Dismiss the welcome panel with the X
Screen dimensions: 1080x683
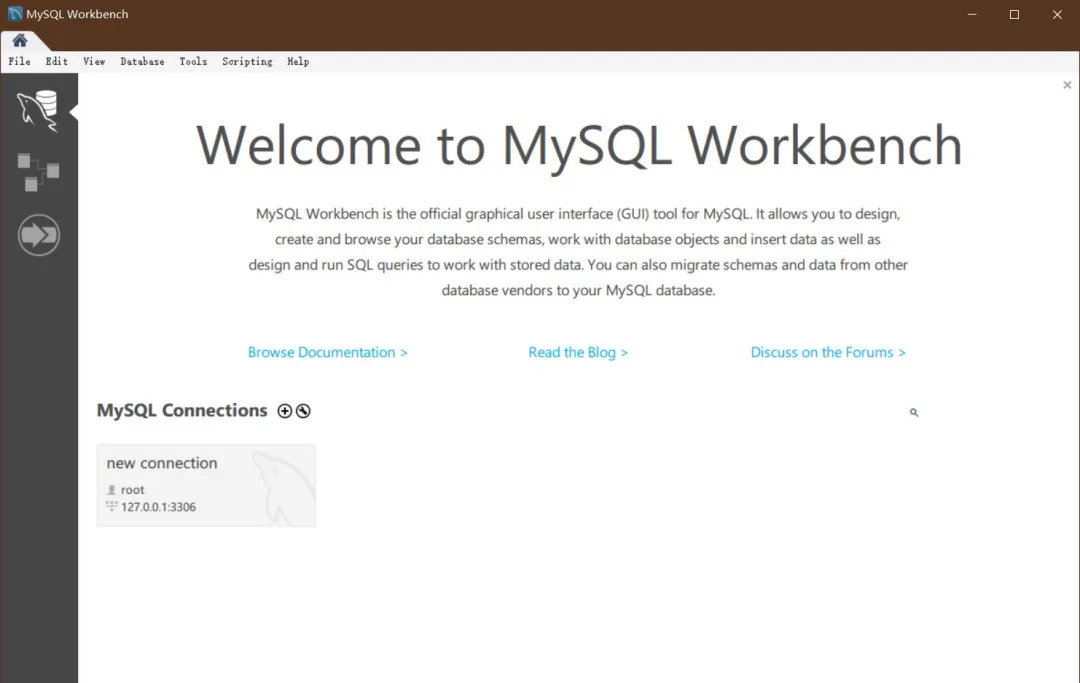[1066, 85]
